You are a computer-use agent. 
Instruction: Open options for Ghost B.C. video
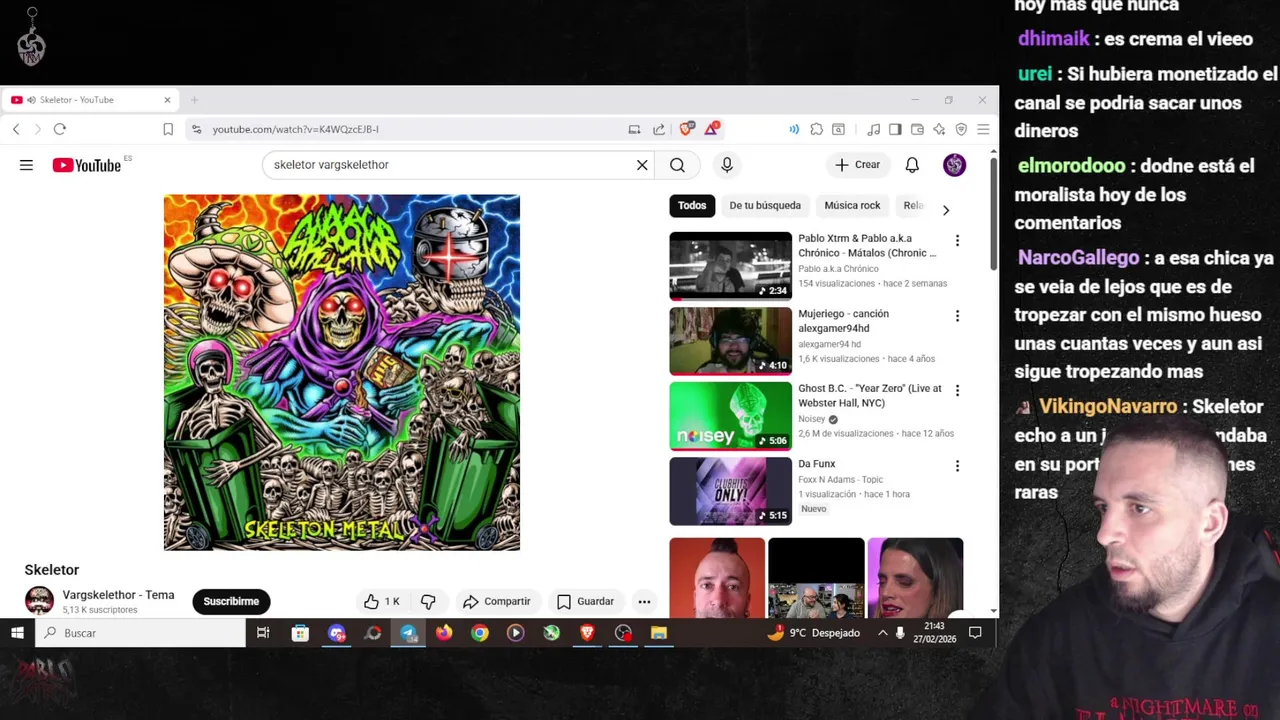[x=957, y=390]
